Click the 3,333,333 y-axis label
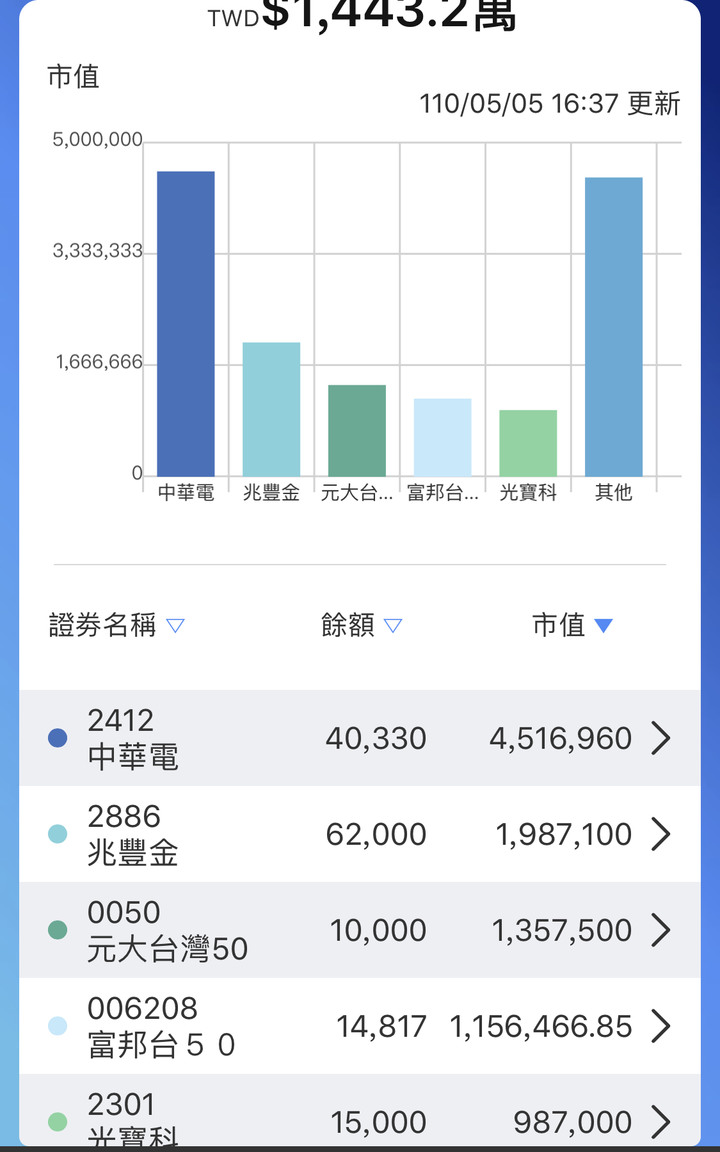 [98, 251]
